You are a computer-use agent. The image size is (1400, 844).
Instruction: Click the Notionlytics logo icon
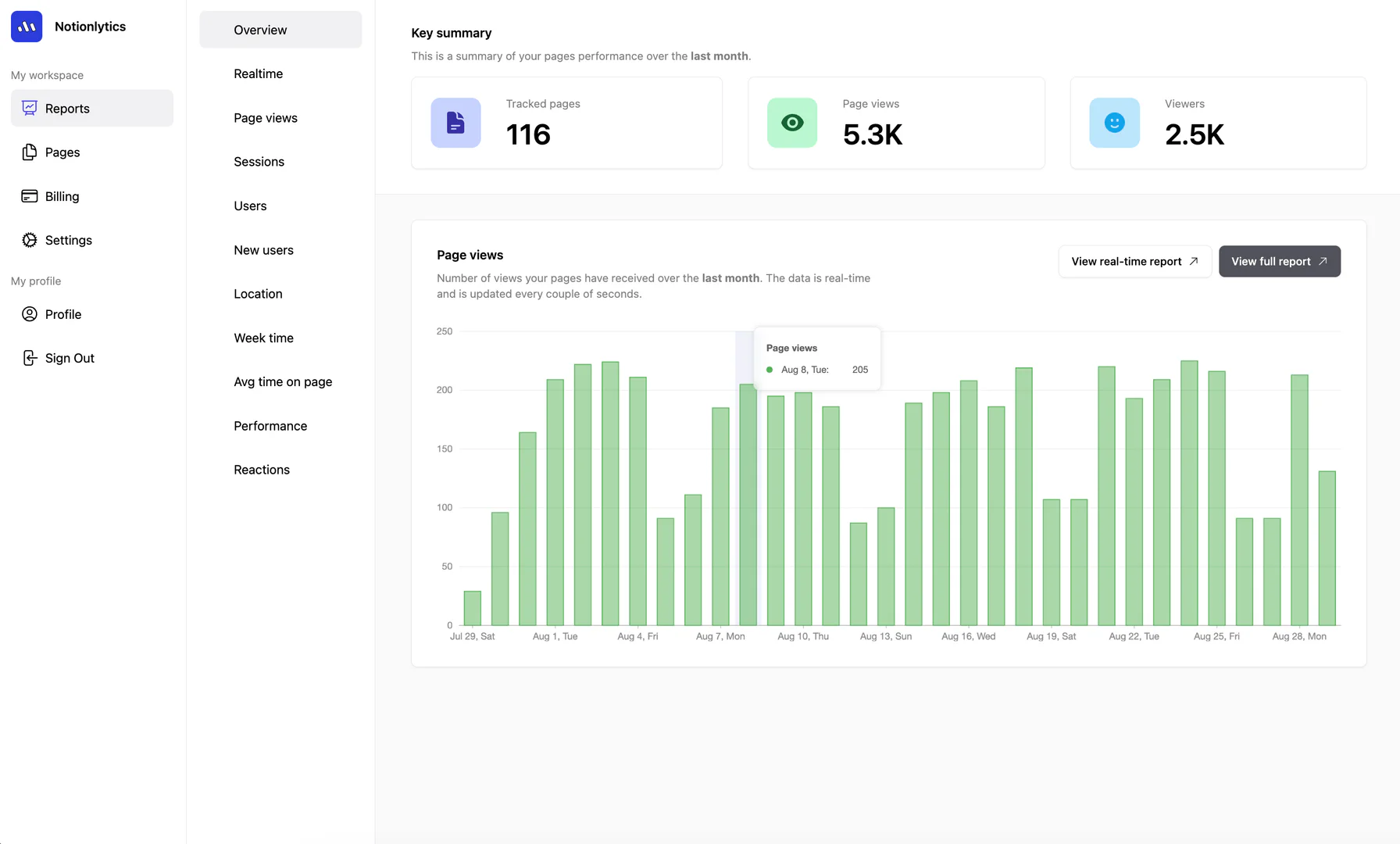click(x=27, y=26)
